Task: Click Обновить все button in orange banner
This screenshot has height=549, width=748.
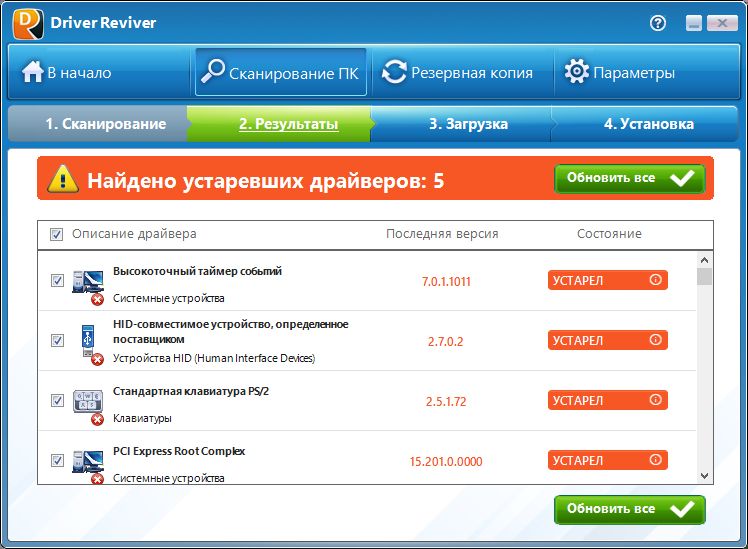Action: pos(630,178)
